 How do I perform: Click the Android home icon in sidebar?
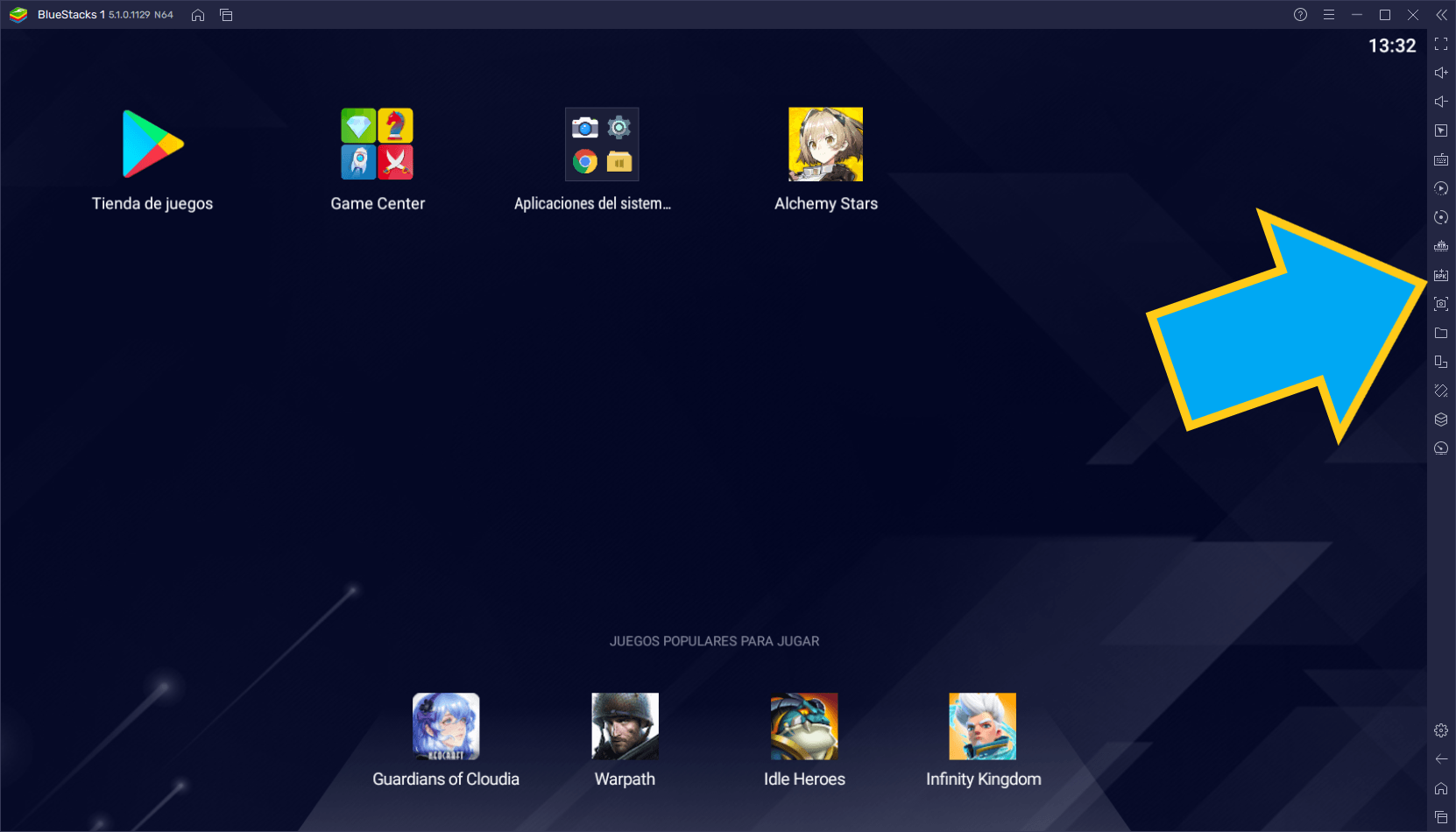point(1441,788)
